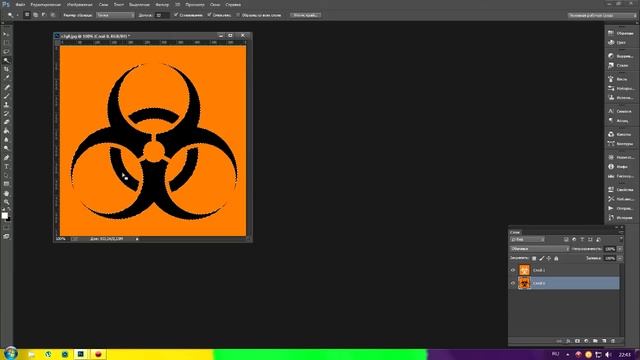Hide the top layer Слой 1
The width and height of the screenshot is (640, 360).
(513, 270)
